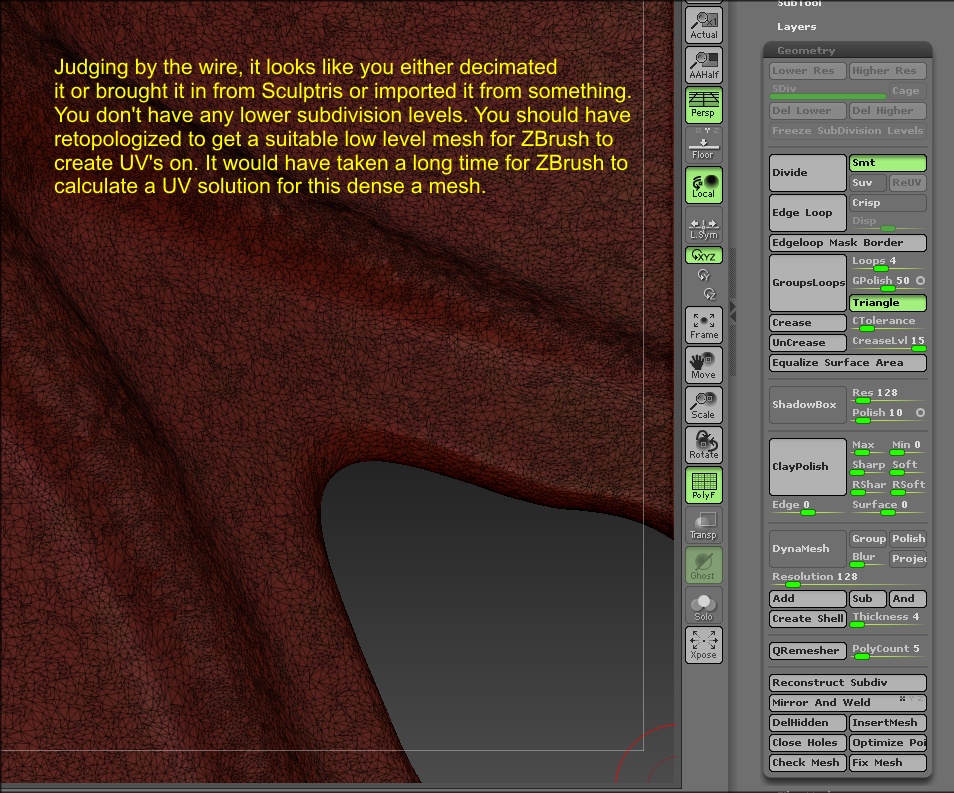The image size is (954, 793).
Task: Click Edgeloop Mask Border
Action: (848, 243)
